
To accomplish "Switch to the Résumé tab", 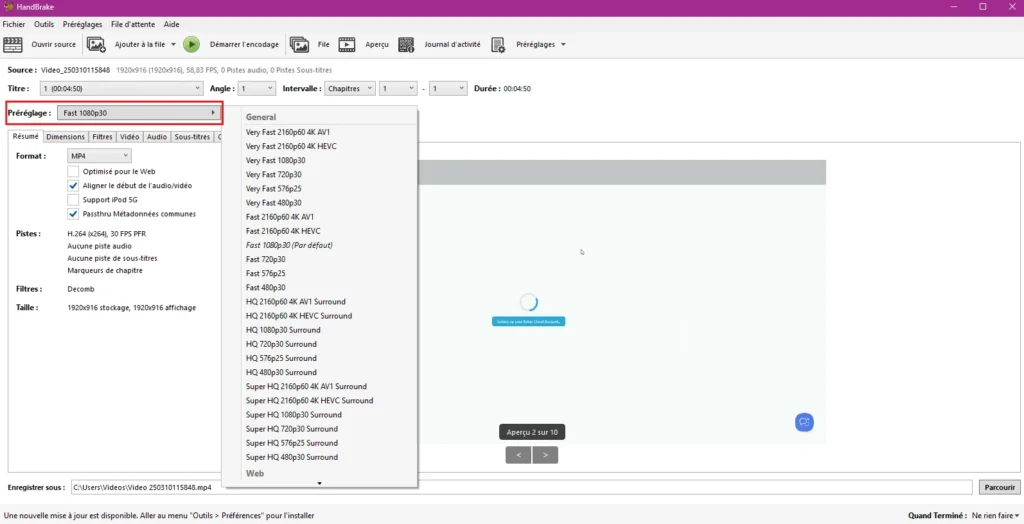I will (25, 137).
